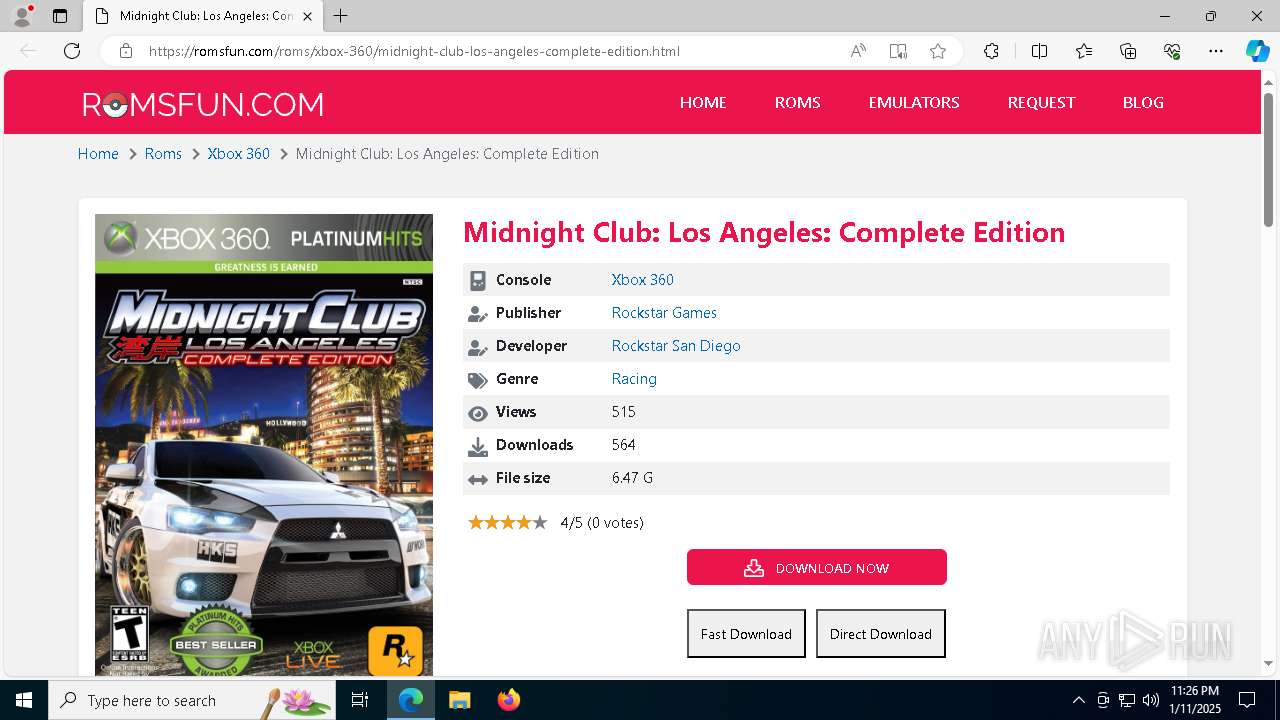Image resolution: width=1280 pixels, height=720 pixels.
Task: Open the BLOG menu item
Action: (x=1143, y=102)
